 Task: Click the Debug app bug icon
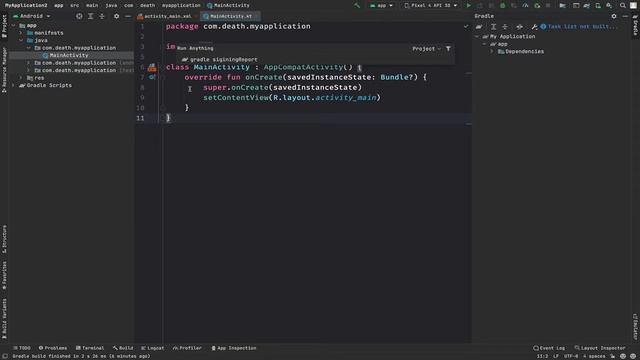(502, 6)
